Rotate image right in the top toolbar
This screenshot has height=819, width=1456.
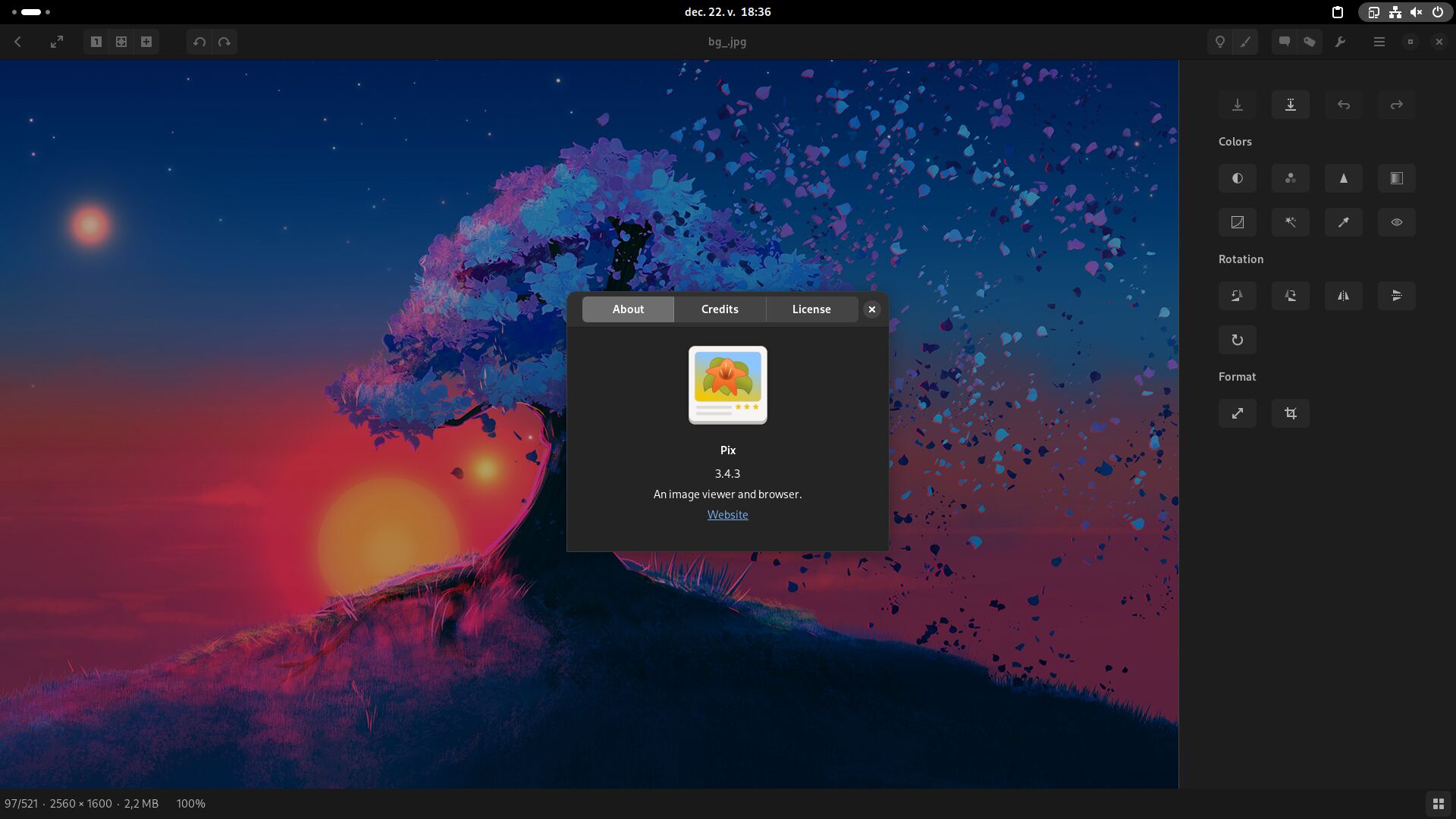[224, 42]
